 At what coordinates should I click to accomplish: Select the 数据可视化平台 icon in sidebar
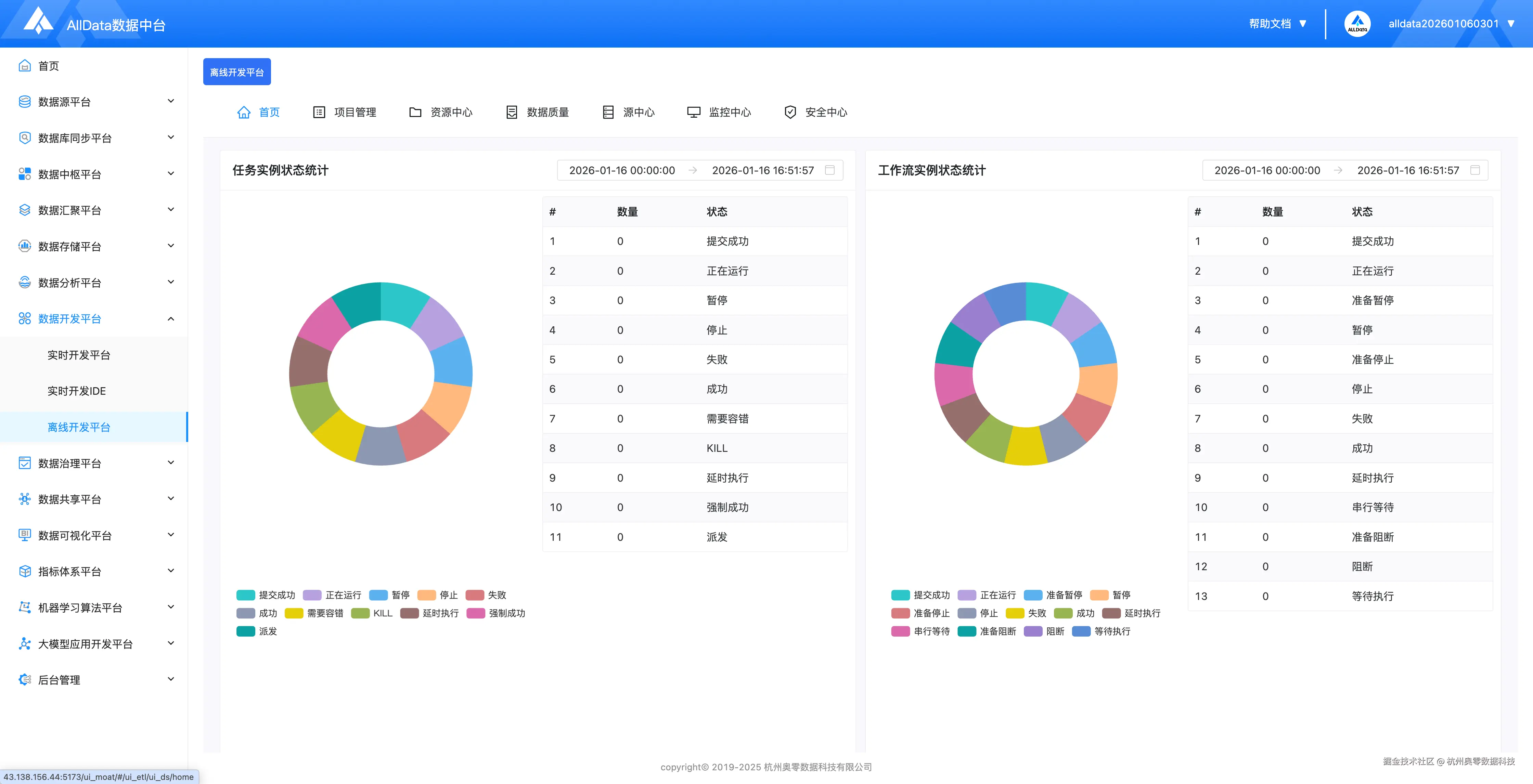[24, 535]
